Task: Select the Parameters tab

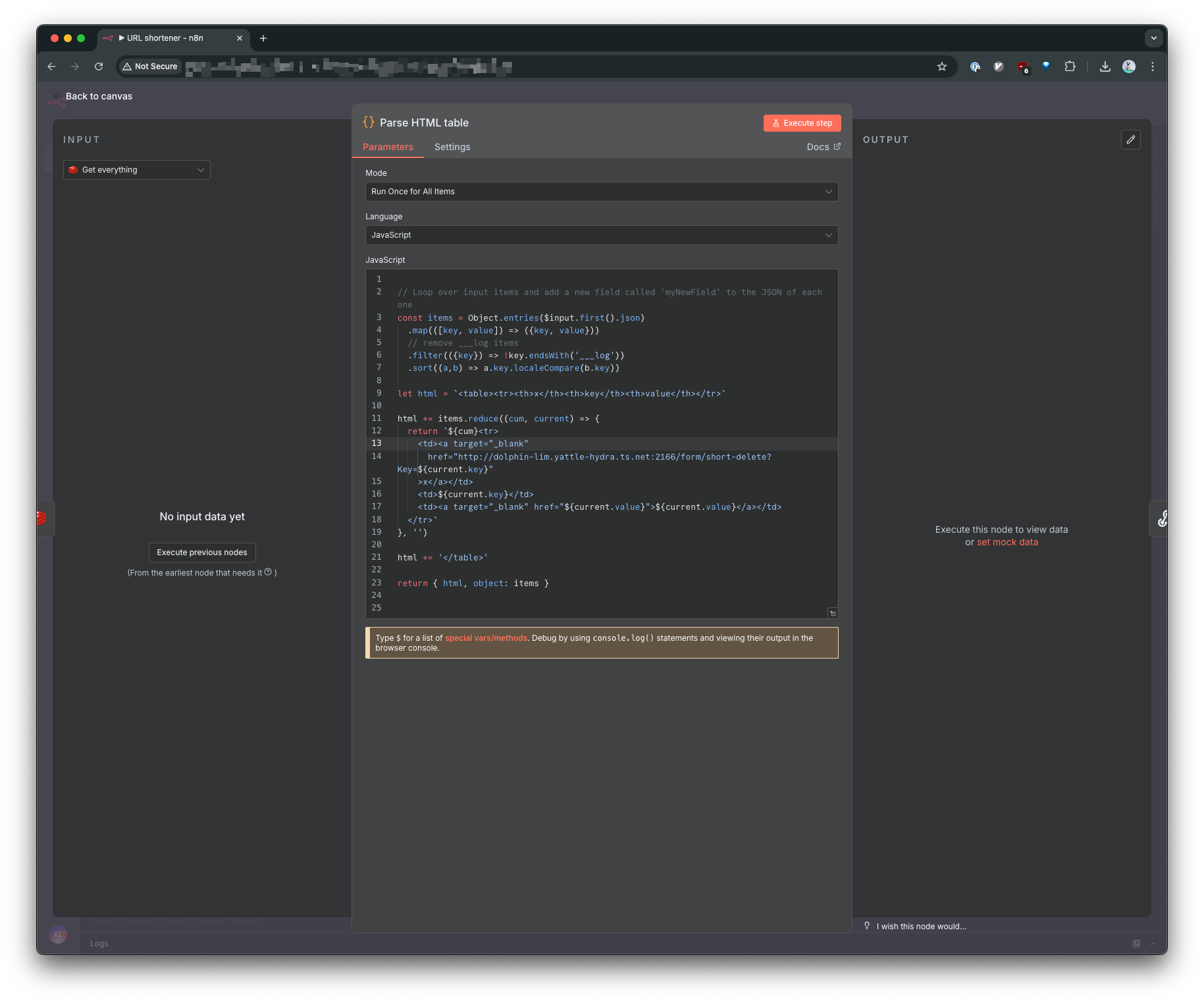Action: (388, 147)
